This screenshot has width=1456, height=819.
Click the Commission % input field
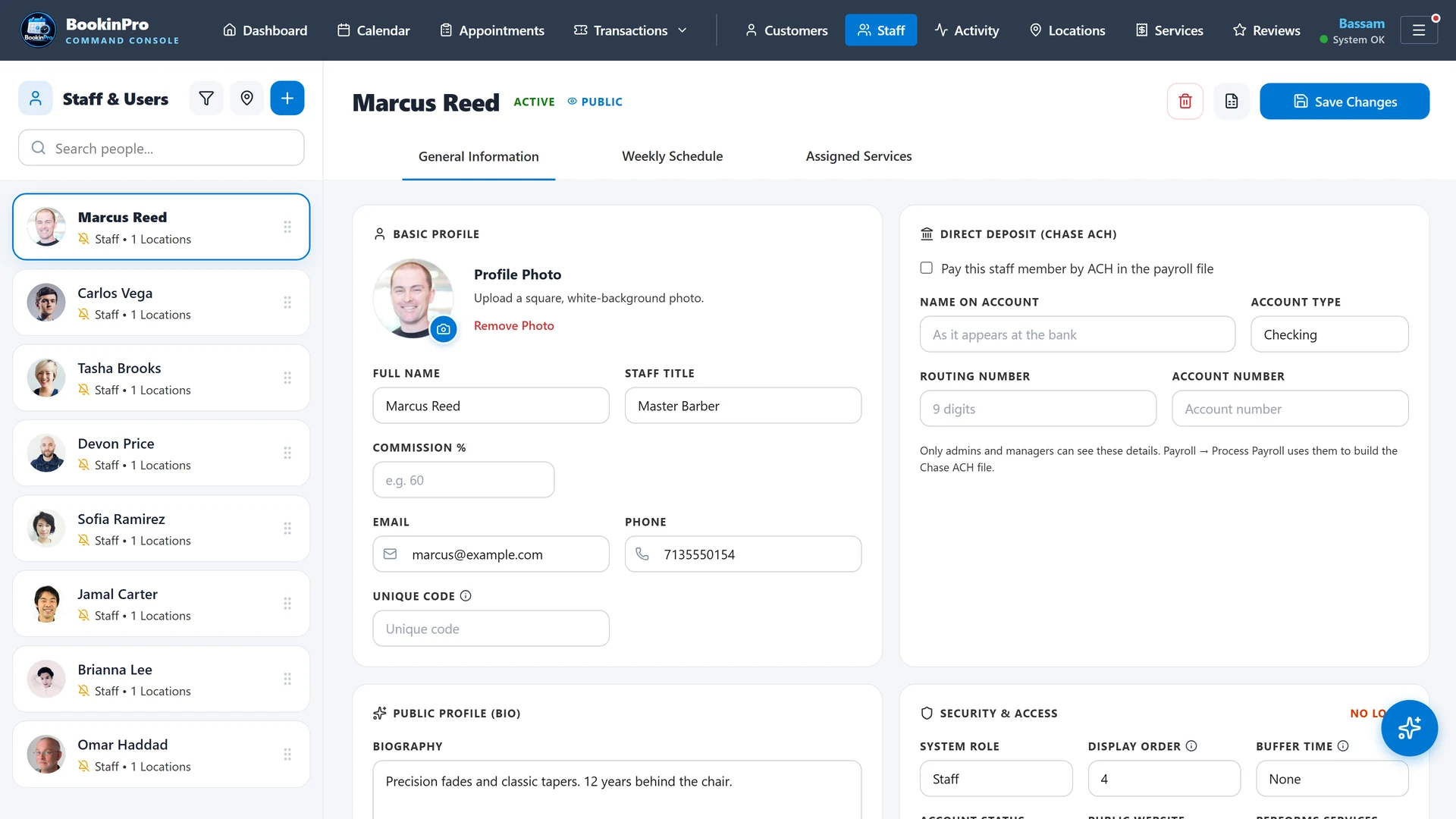click(x=463, y=480)
